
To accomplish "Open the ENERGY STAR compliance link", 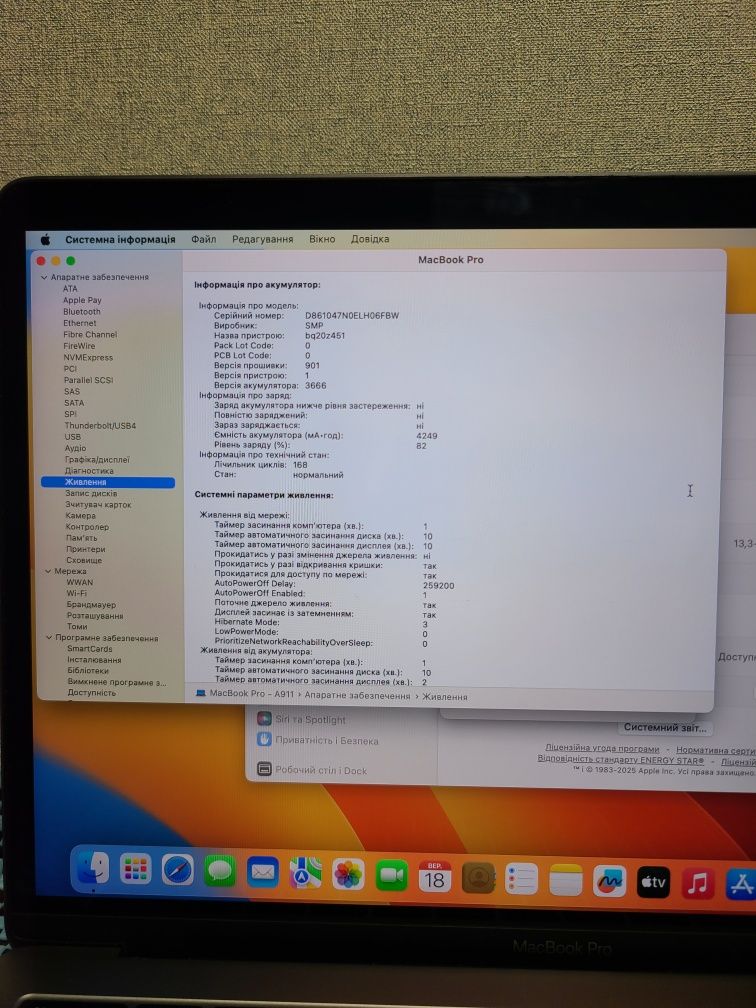I will pyautogui.click(x=620, y=759).
